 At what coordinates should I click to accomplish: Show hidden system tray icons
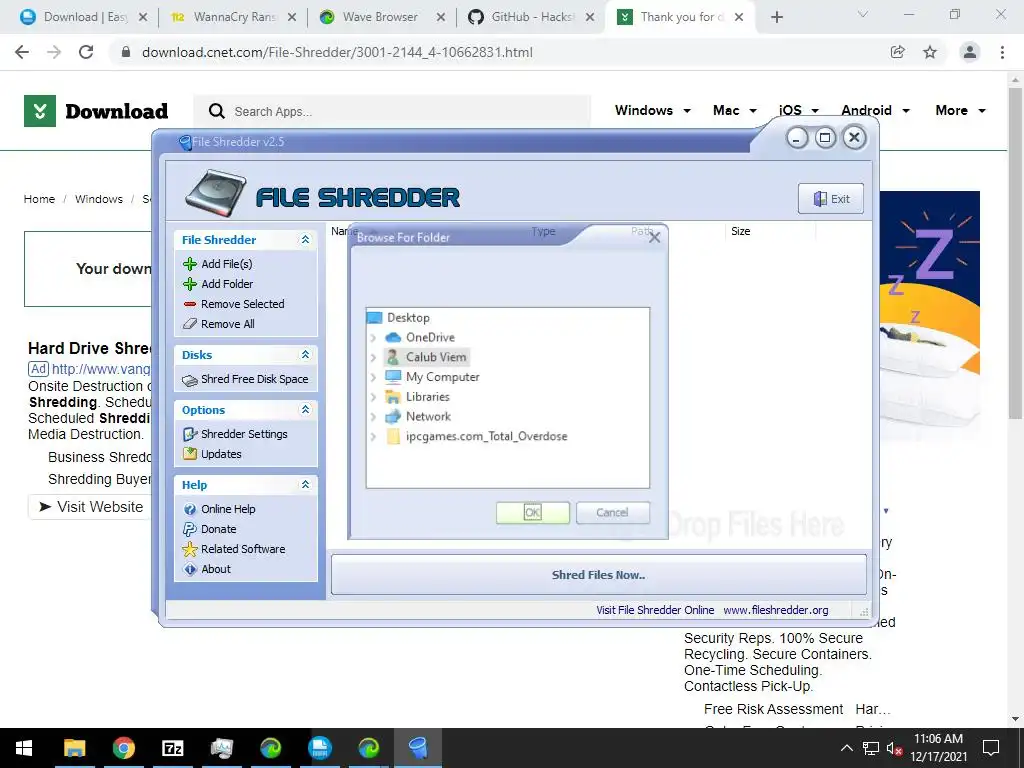tap(846, 748)
